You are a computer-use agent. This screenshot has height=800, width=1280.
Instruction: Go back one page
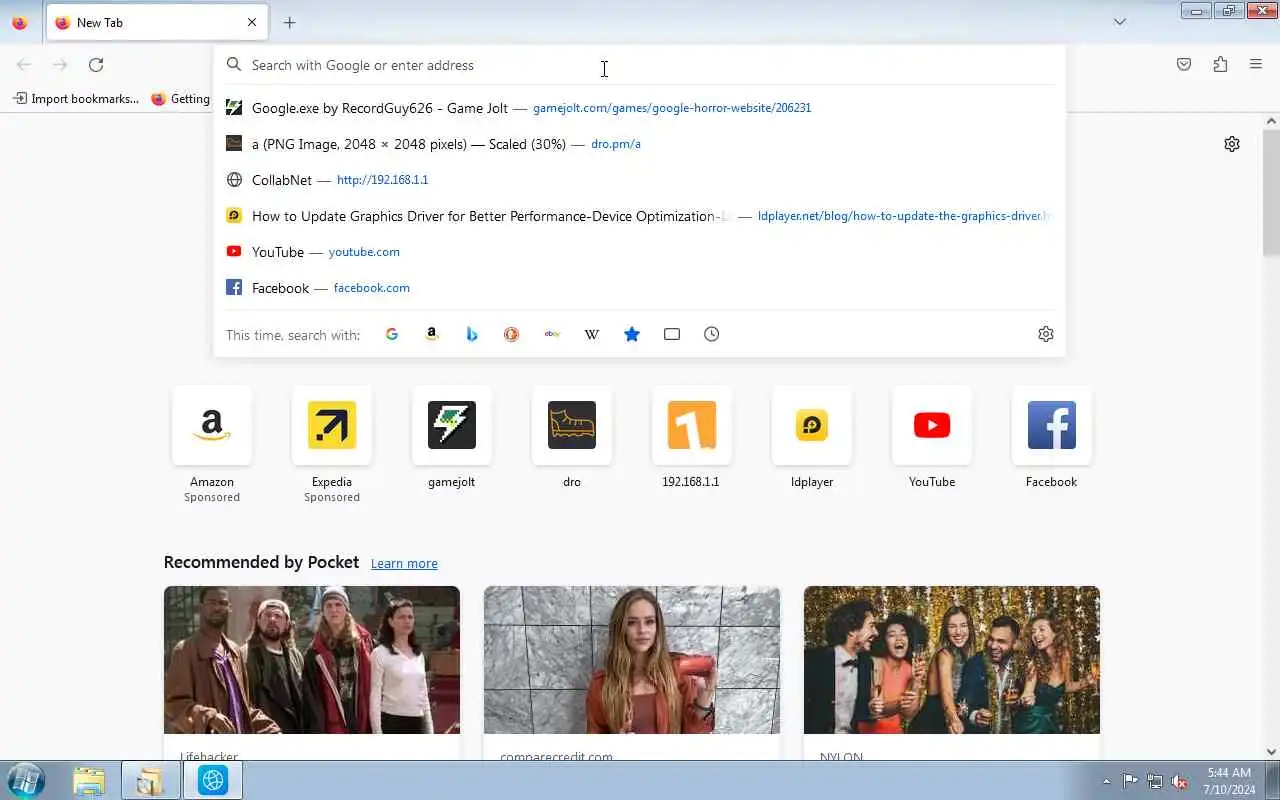pos(24,65)
